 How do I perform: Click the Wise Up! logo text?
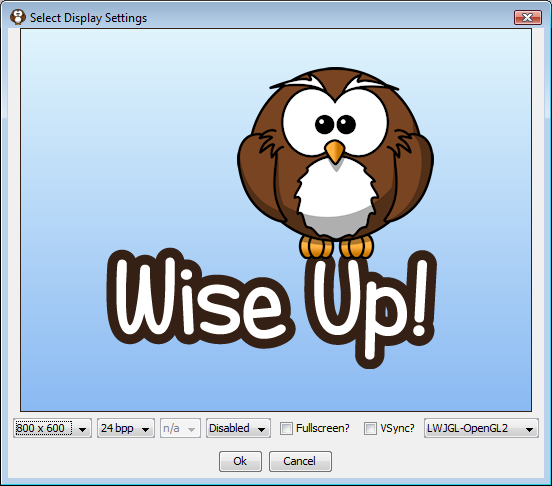[271, 308]
